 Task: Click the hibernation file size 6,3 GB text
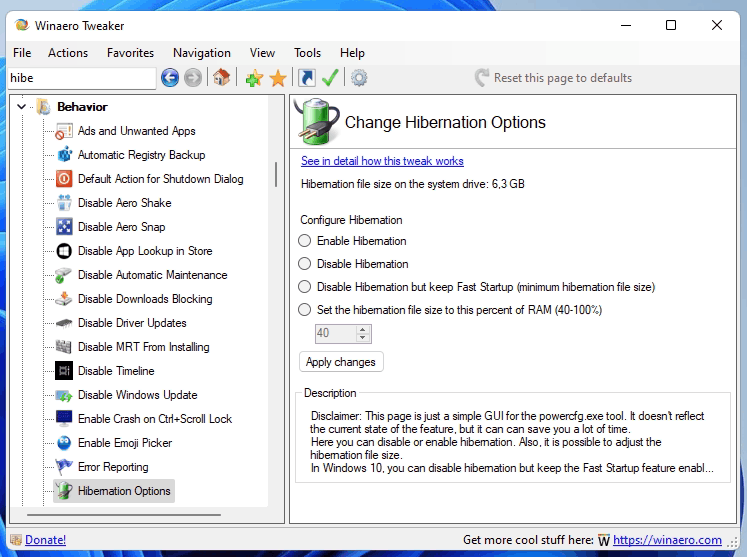tap(413, 184)
